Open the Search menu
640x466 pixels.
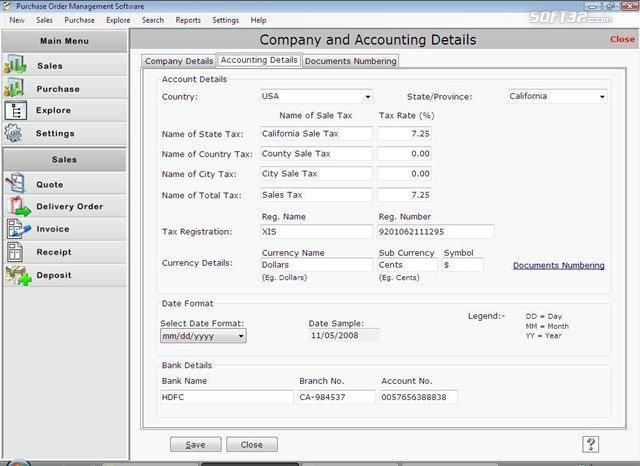coord(153,20)
